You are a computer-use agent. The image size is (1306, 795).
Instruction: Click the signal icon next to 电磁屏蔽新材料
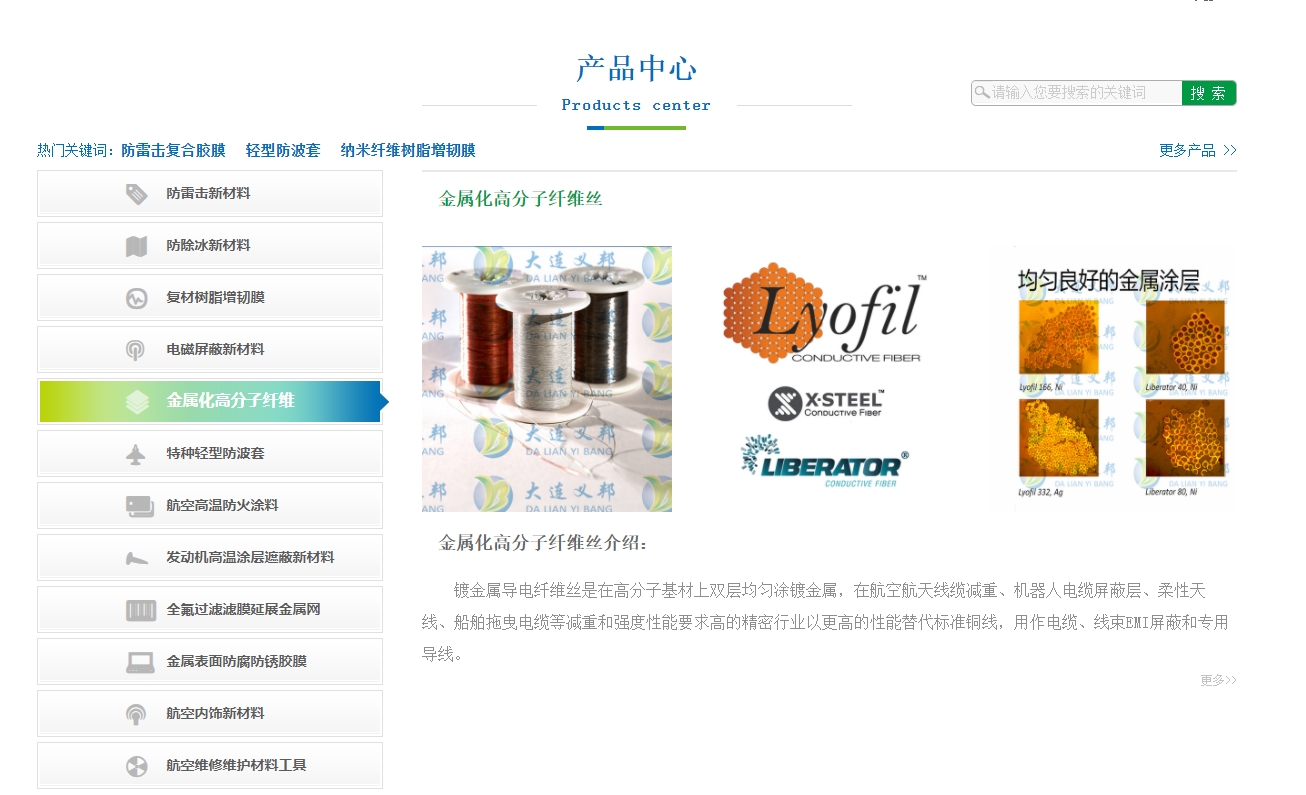[x=136, y=350]
